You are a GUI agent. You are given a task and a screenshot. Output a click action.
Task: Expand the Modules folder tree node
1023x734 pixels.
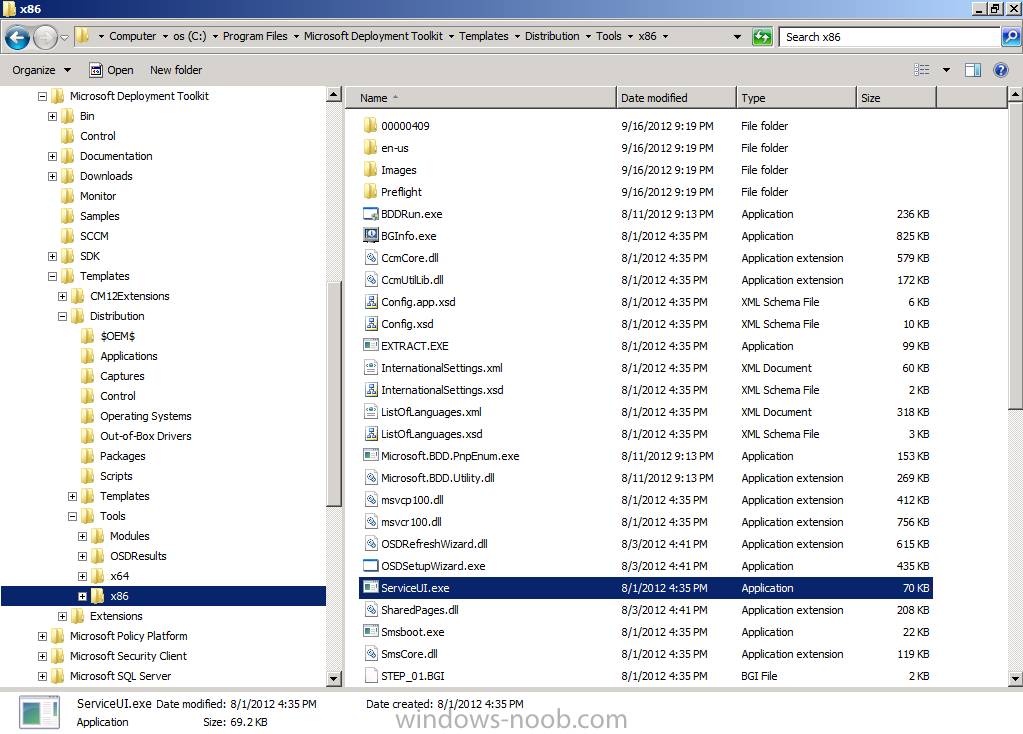[x=82, y=536]
